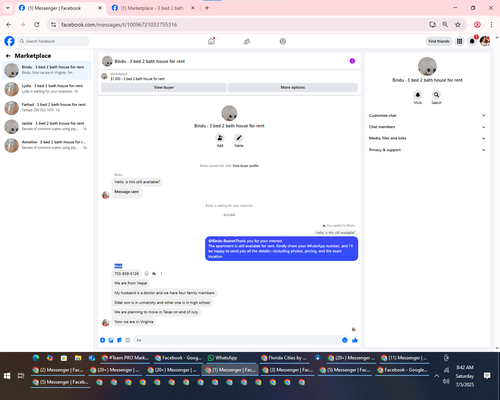
Task: Open Farhad conversation in the list
Action: tap(47, 107)
